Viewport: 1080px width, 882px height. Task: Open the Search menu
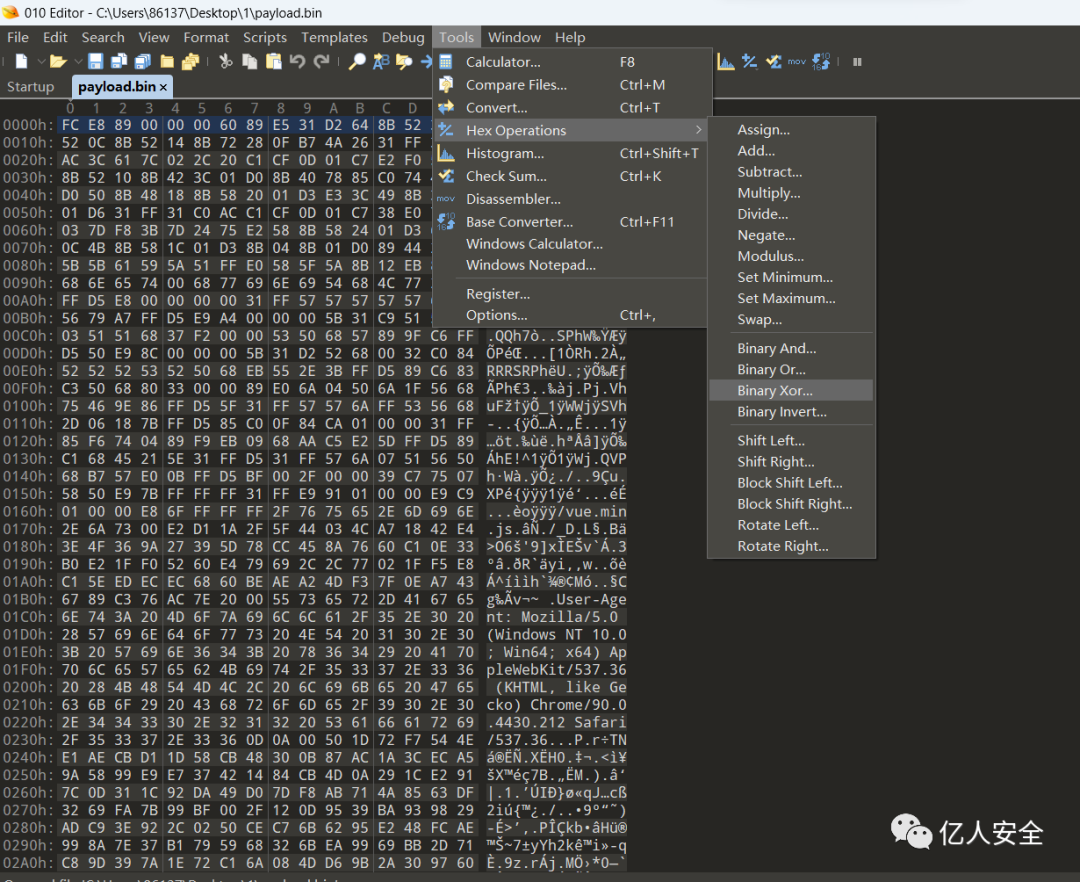[103, 37]
